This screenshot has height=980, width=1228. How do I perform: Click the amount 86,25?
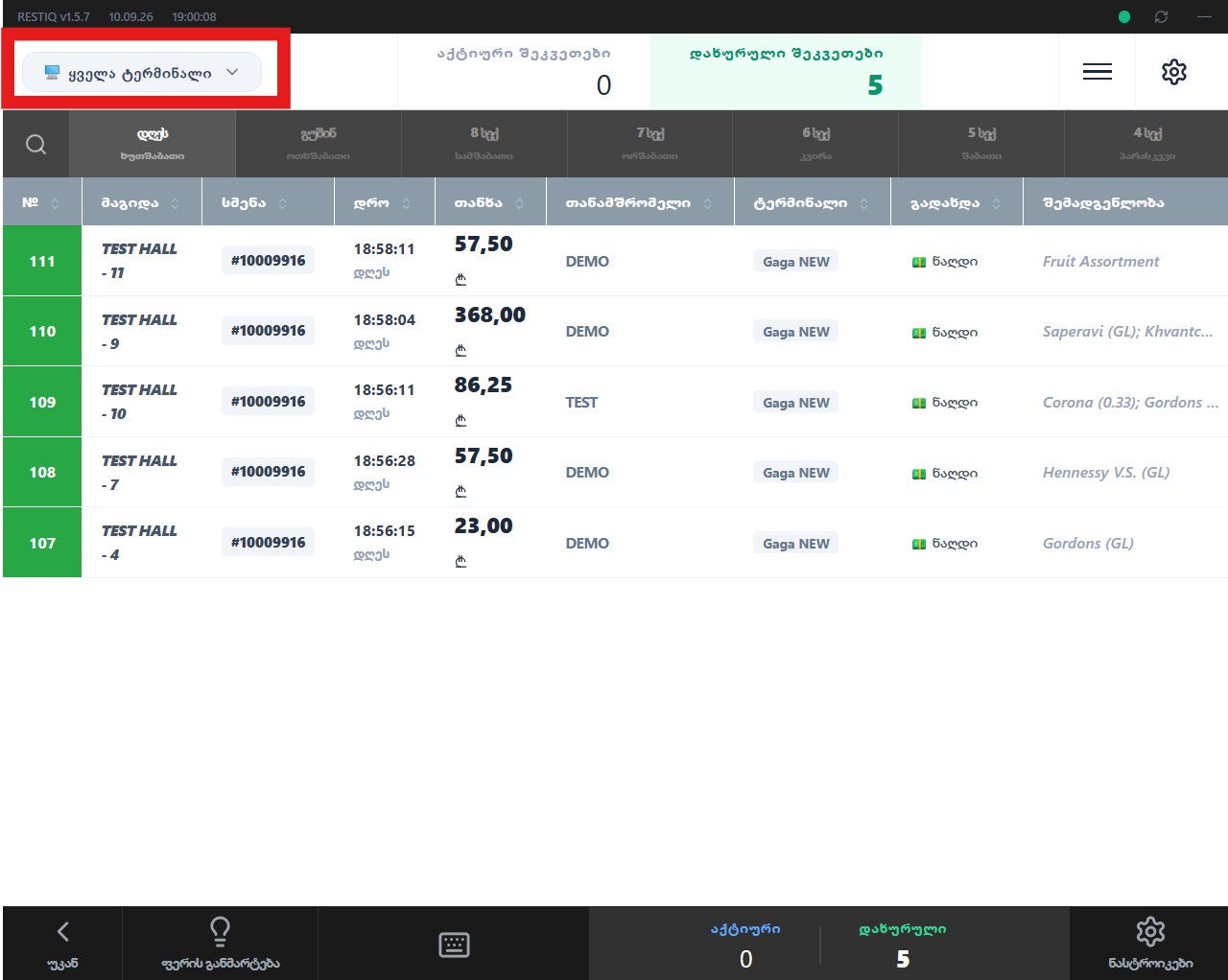484,385
